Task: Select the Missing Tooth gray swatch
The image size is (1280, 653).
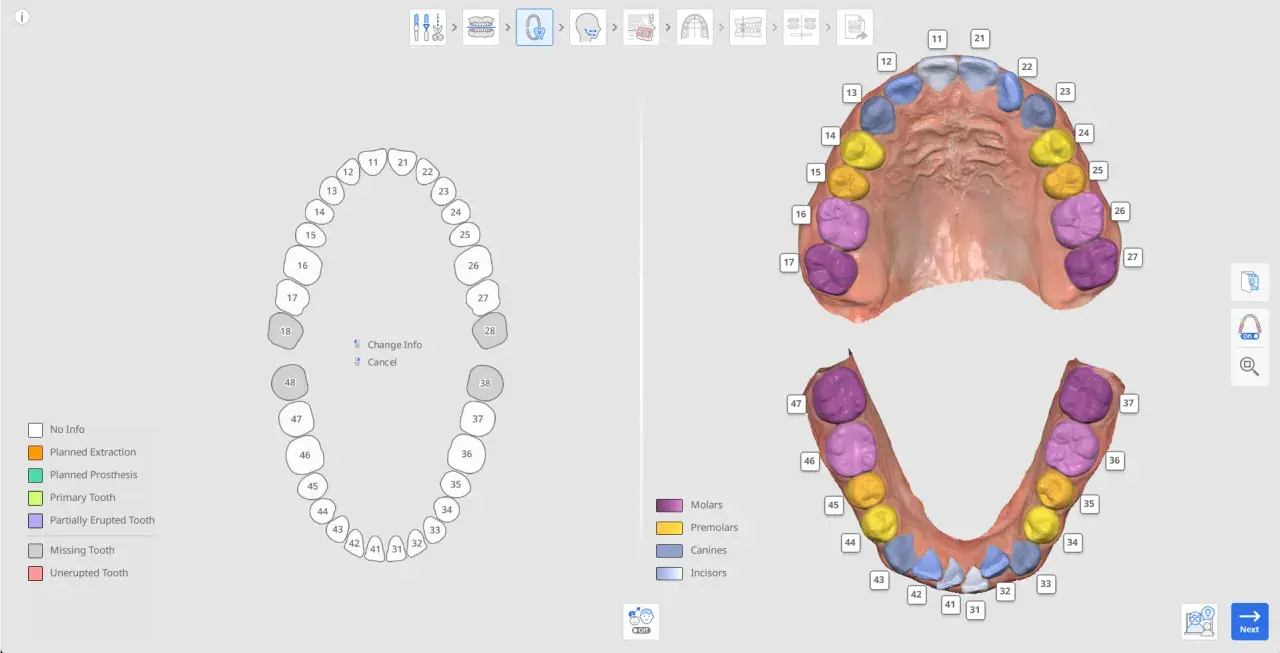Action: click(35, 550)
